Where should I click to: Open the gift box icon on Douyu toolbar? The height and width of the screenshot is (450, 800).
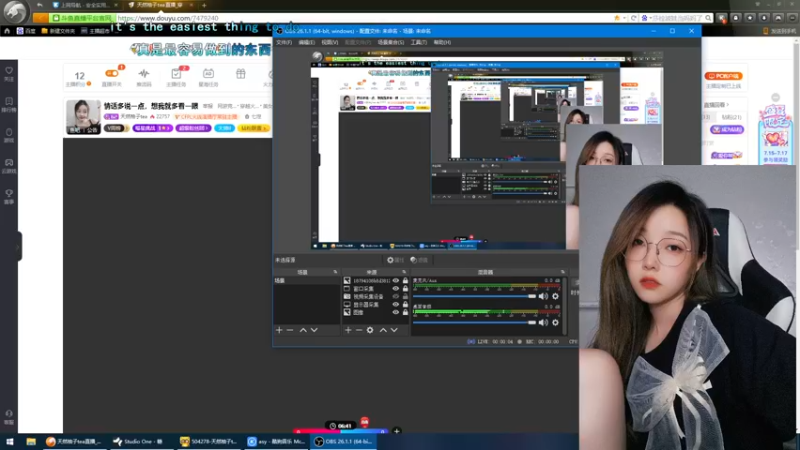(241, 74)
